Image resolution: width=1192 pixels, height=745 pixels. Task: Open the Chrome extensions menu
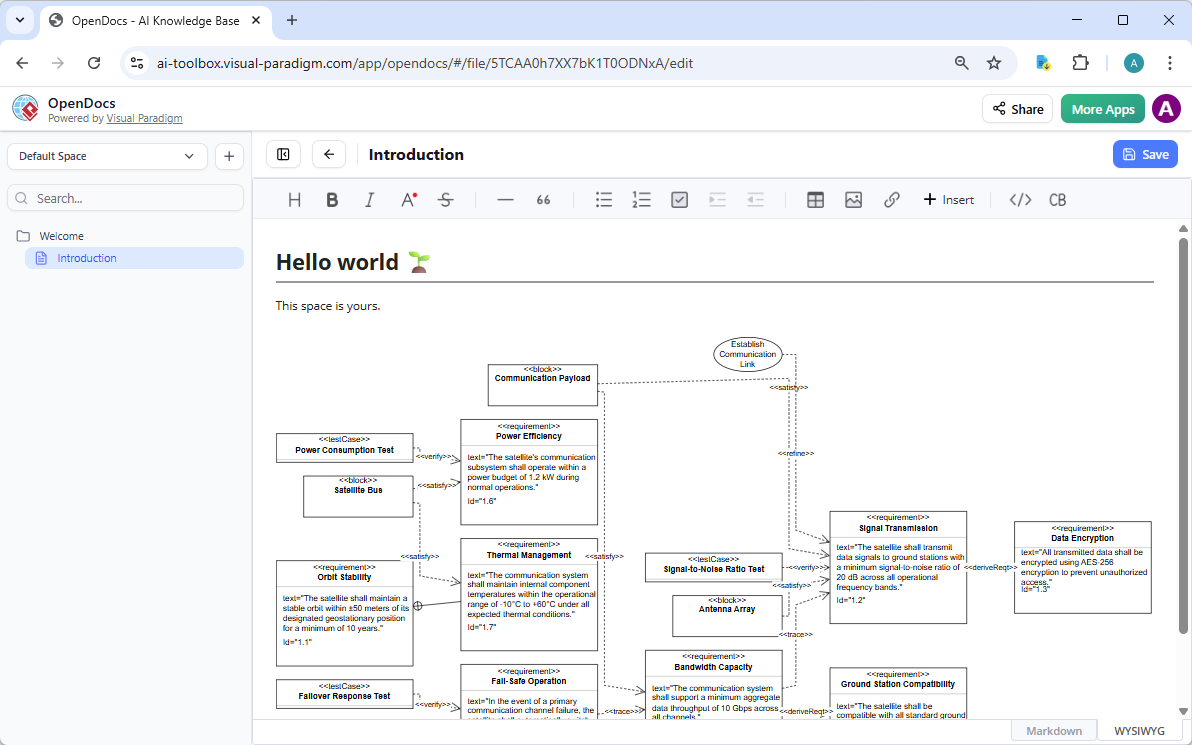click(x=1080, y=62)
